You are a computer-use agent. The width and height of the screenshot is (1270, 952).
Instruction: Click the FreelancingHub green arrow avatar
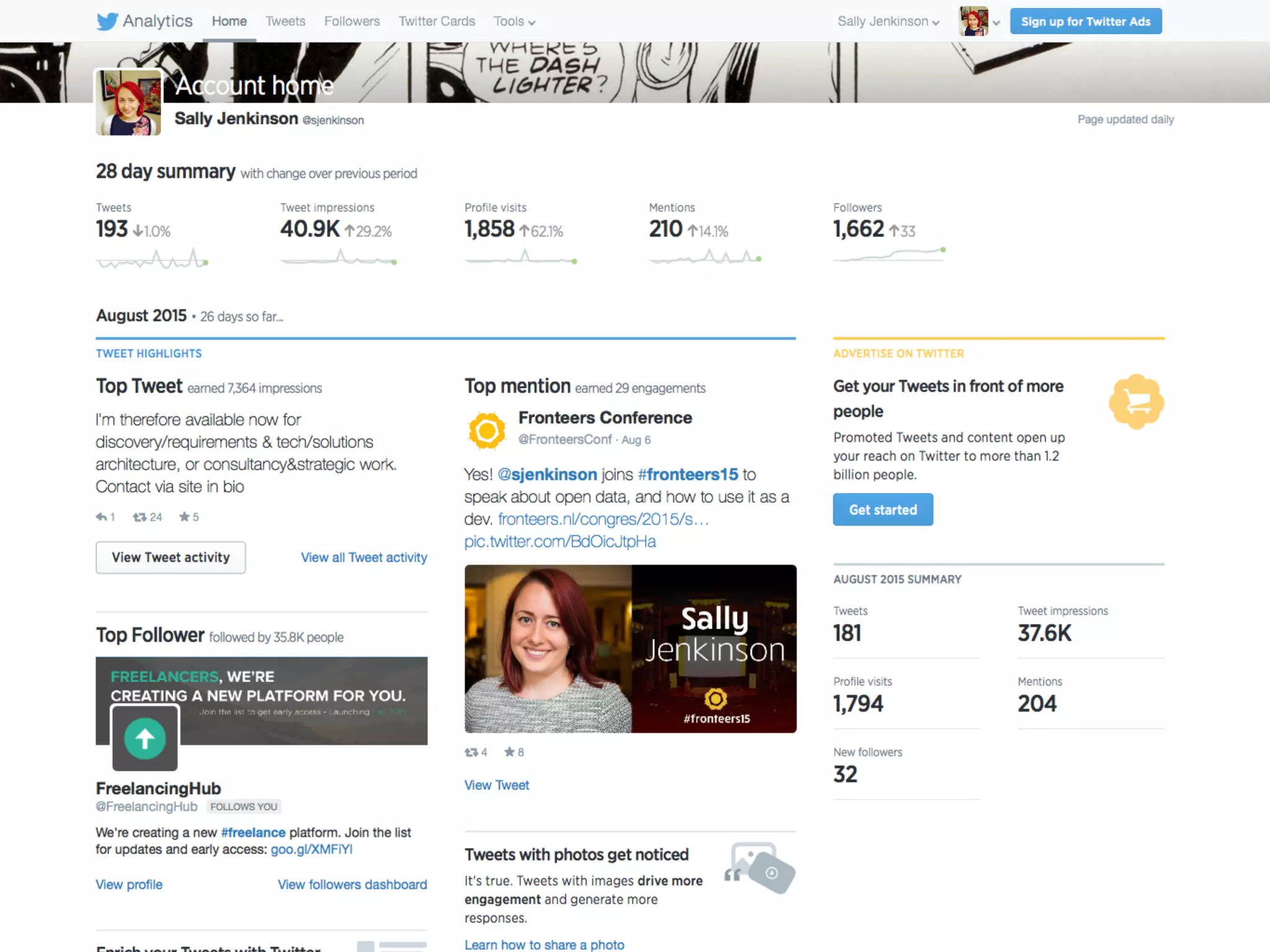(x=144, y=738)
